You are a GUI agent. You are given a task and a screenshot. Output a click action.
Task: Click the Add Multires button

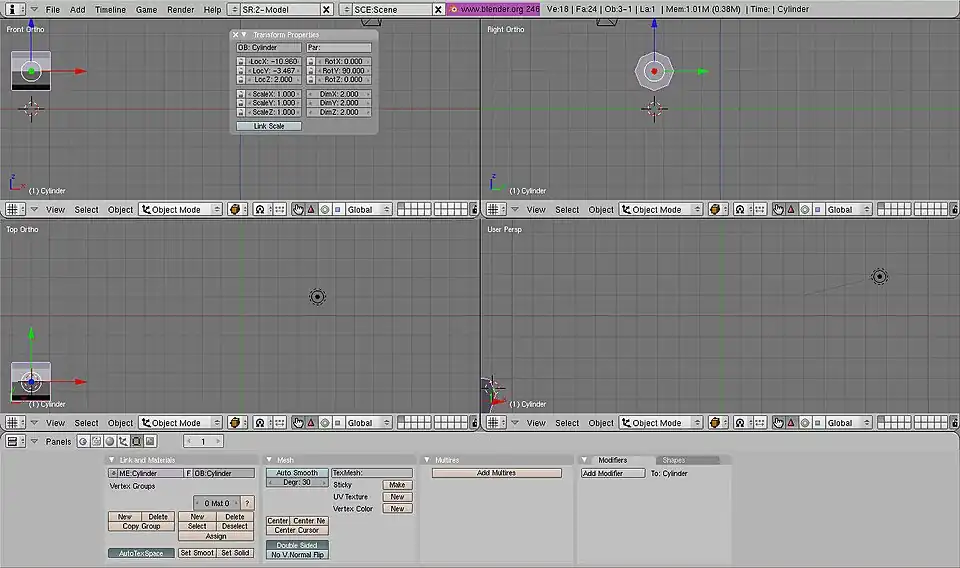497,473
